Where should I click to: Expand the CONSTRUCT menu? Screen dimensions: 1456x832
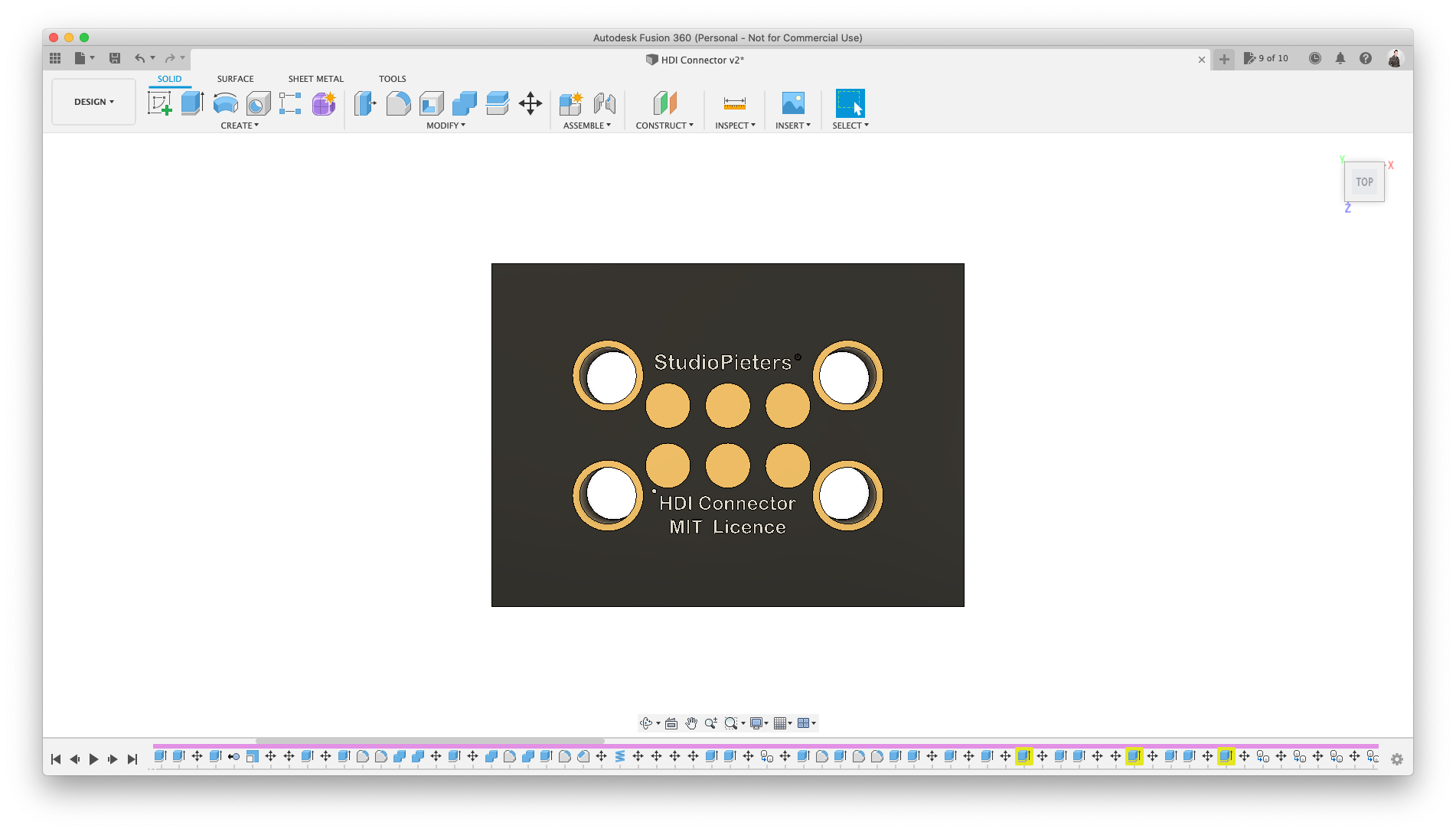coord(664,126)
